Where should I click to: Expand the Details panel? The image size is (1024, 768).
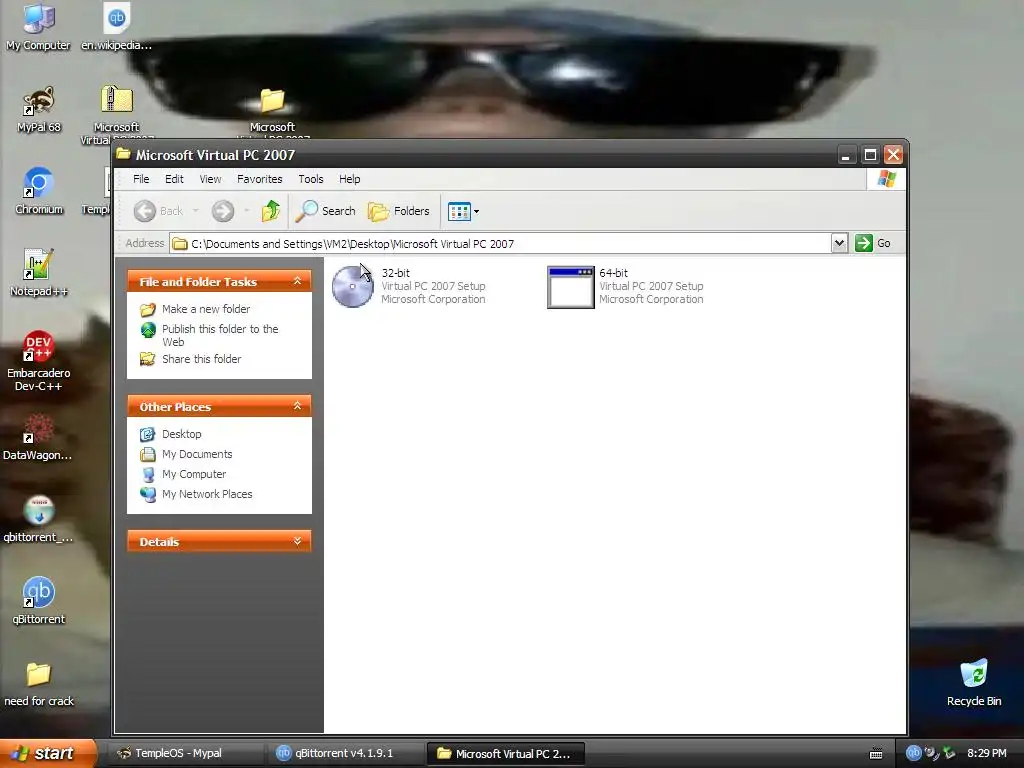(297, 541)
